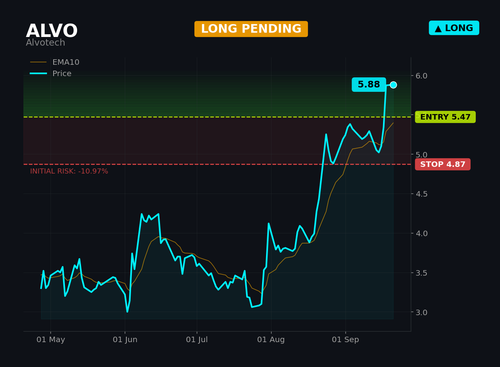Image resolution: width=500 pixels, height=367 pixels.
Task: Click the 01 Aug axis label
Action: [271, 340]
